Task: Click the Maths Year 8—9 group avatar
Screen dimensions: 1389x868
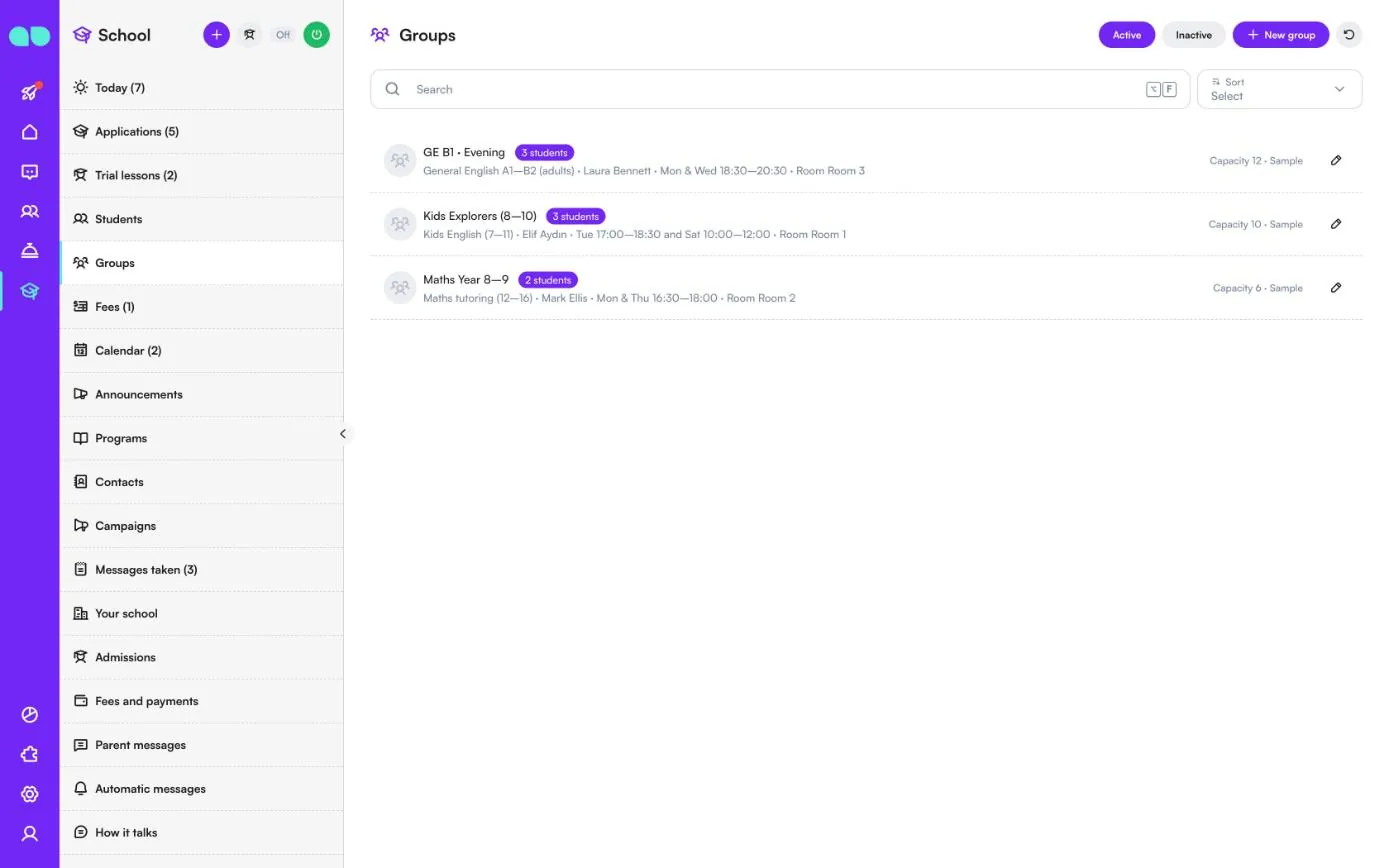Action: point(400,288)
